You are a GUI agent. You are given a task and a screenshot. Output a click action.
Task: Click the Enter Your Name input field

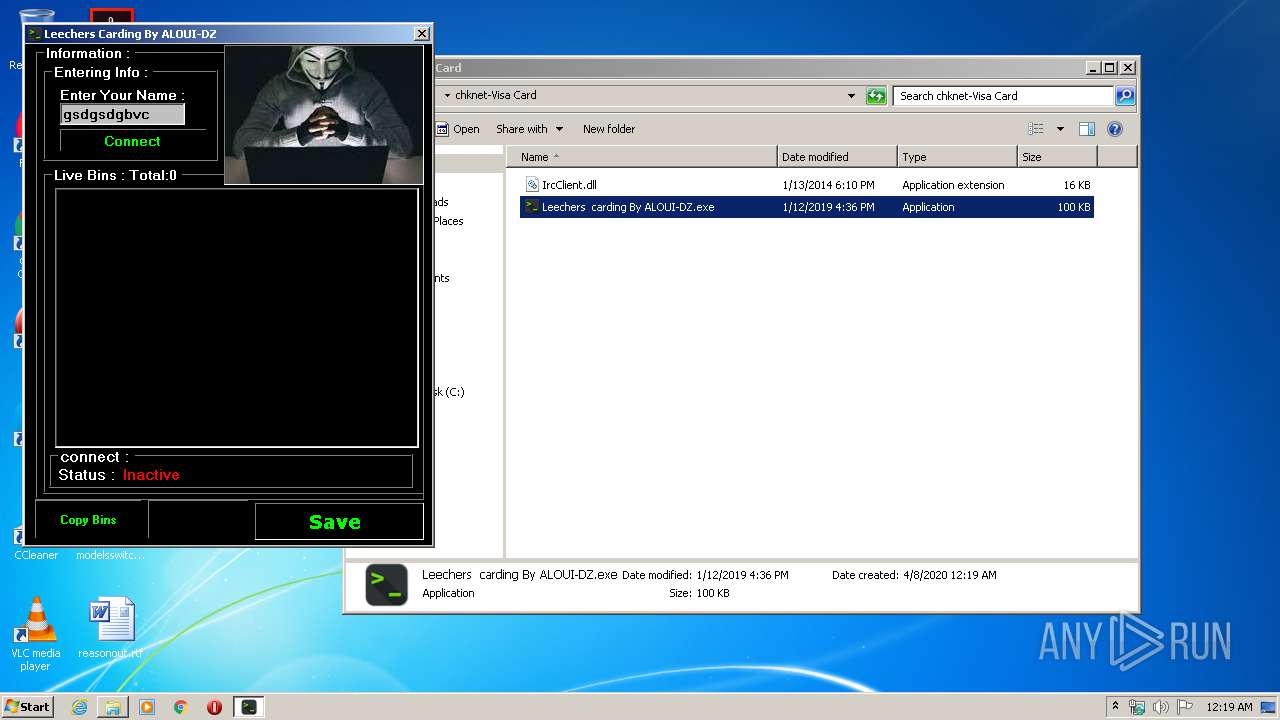(x=123, y=115)
